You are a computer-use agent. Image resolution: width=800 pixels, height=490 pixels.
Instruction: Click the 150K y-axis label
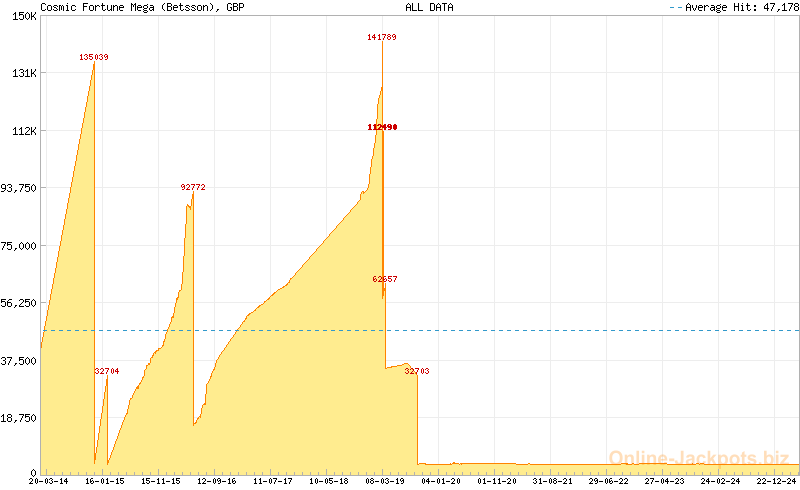tap(22, 16)
